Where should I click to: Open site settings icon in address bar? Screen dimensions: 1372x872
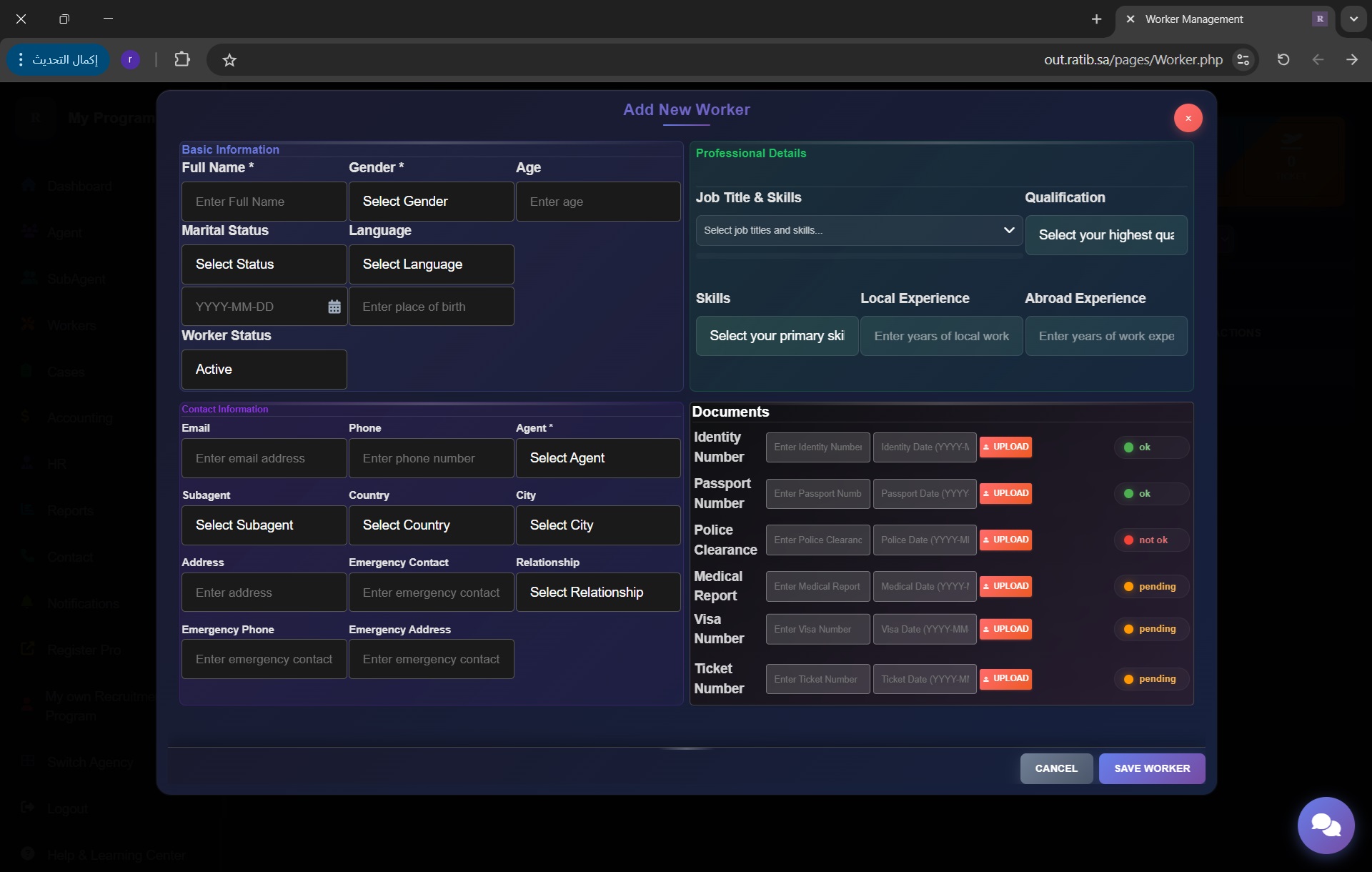point(1243,59)
